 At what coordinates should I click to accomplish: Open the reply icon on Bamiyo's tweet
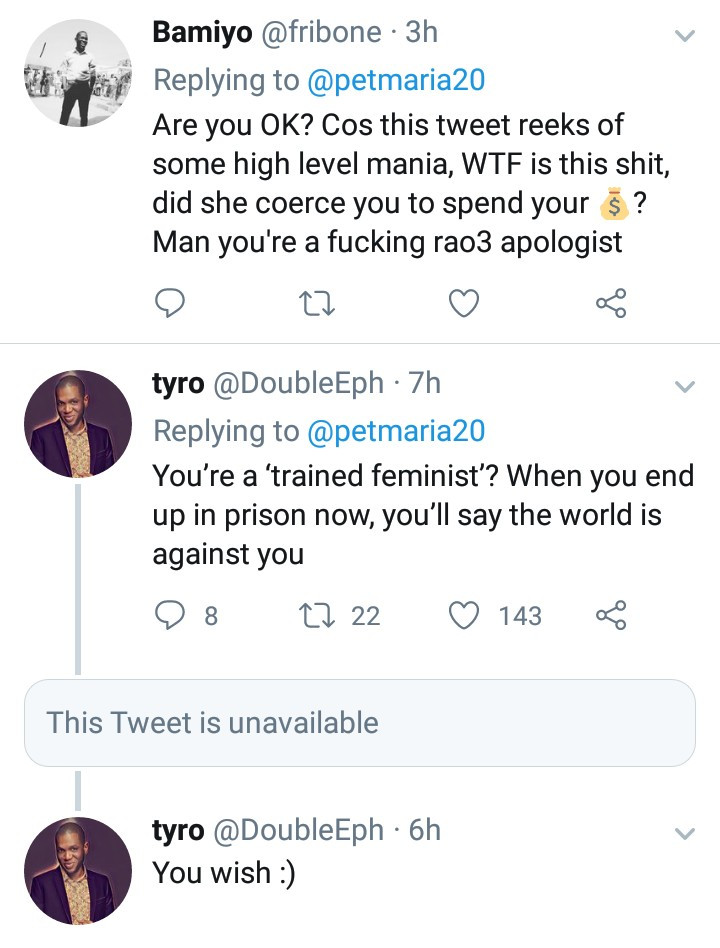tap(170, 303)
